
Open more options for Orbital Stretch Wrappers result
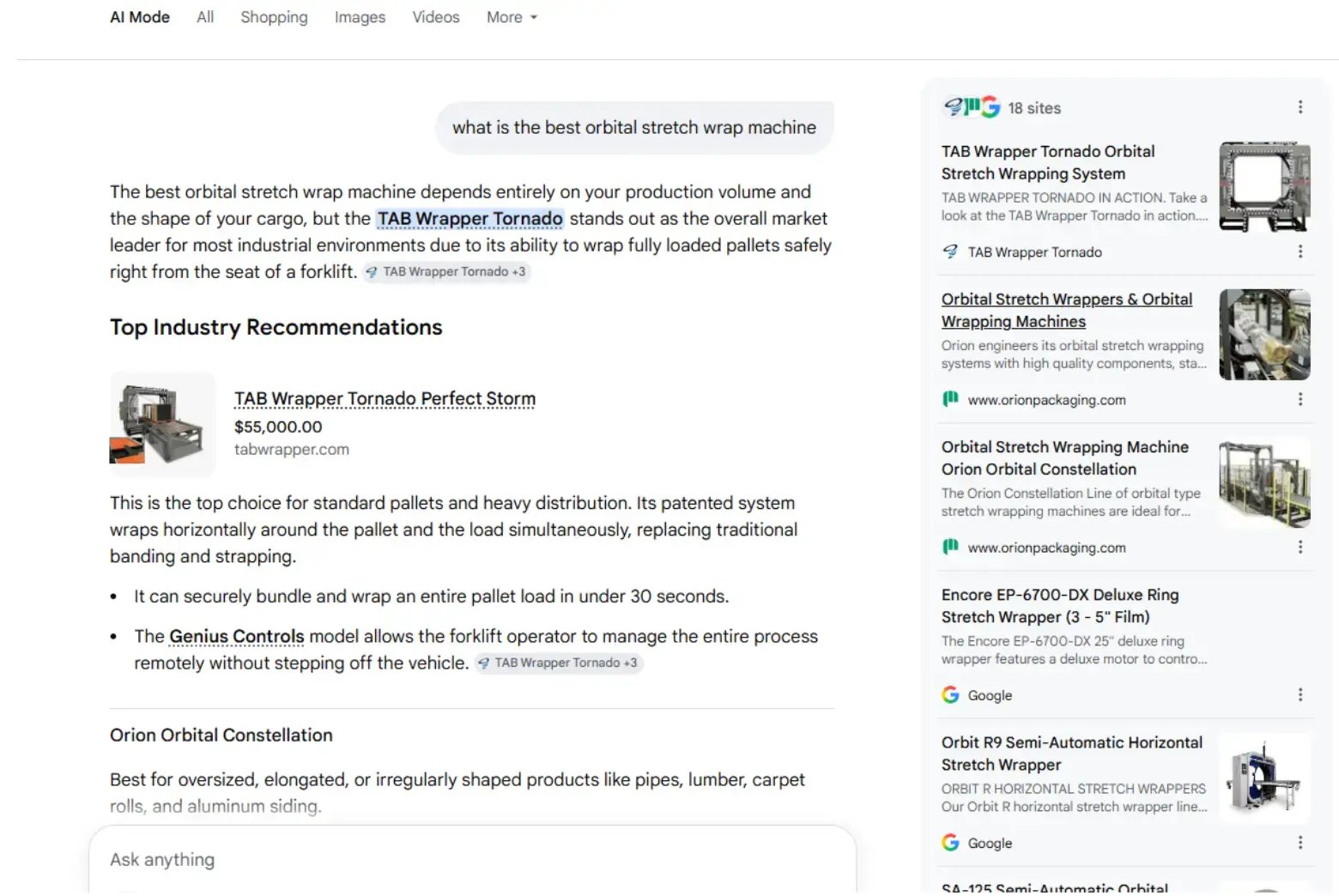click(1300, 399)
